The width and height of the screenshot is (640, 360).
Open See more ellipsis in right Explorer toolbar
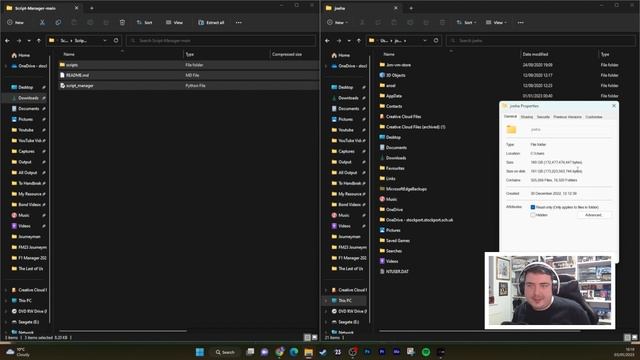[520, 22]
